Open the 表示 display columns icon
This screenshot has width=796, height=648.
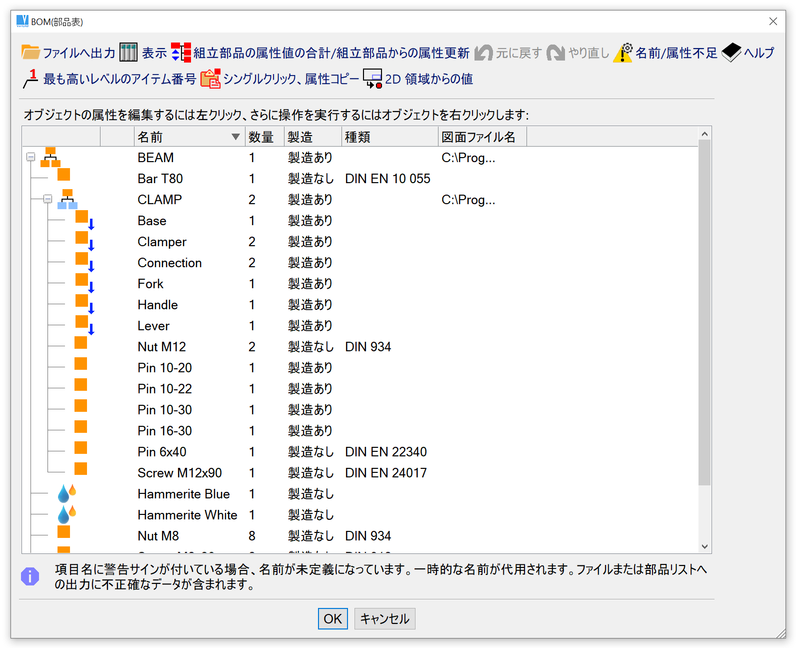[x=128, y=53]
